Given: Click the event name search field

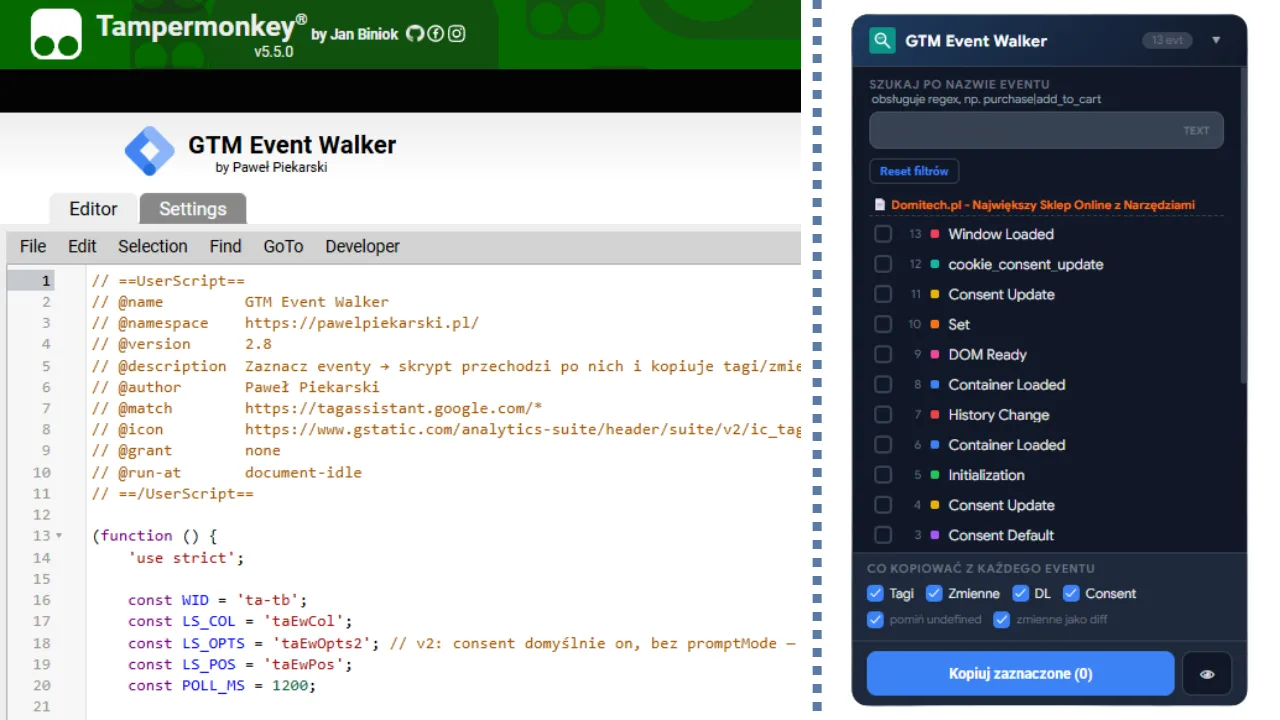Looking at the screenshot, I should pos(1046,130).
